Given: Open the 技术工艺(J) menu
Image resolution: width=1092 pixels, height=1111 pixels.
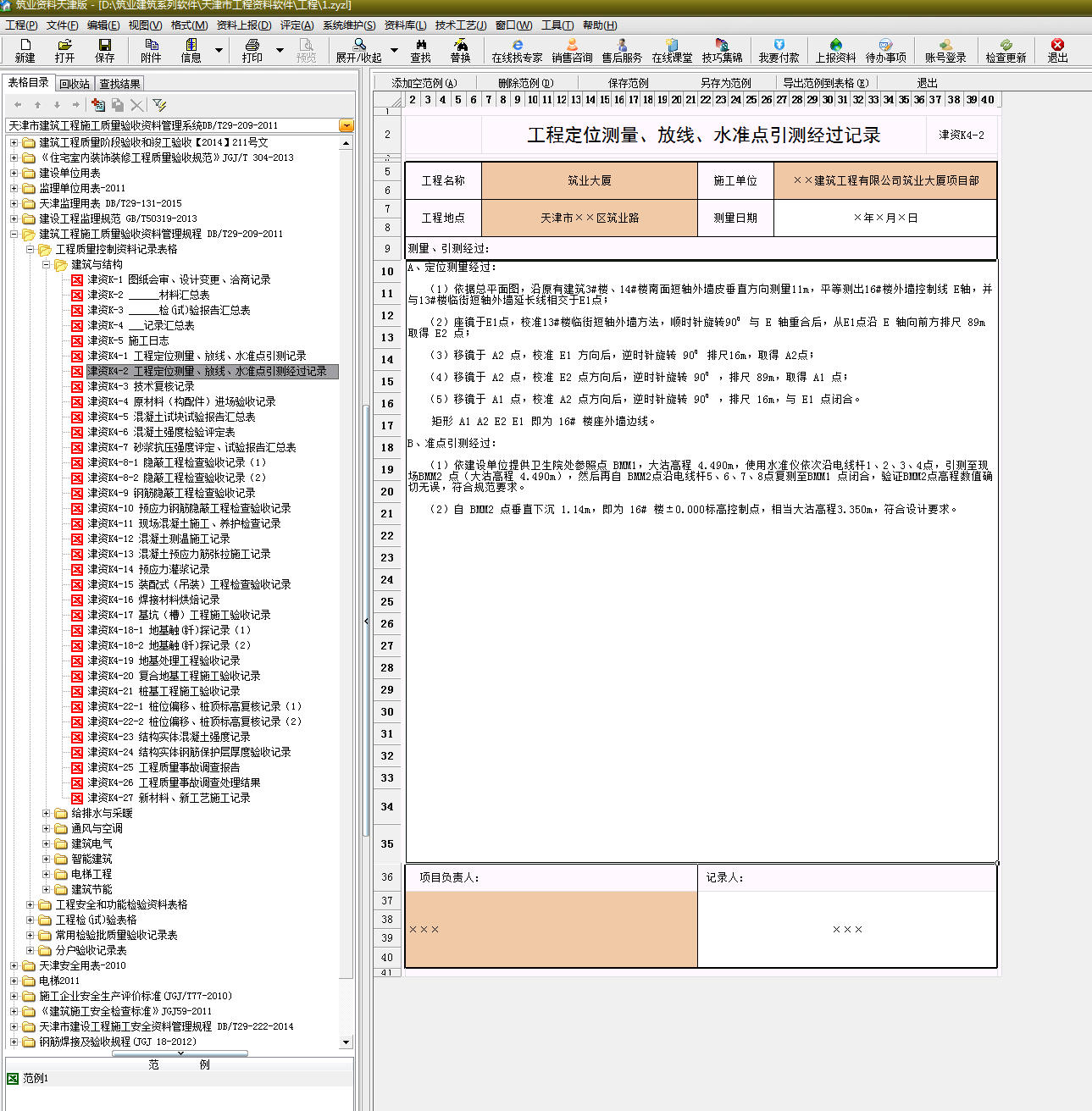Looking at the screenshot, I should [461, 25].
